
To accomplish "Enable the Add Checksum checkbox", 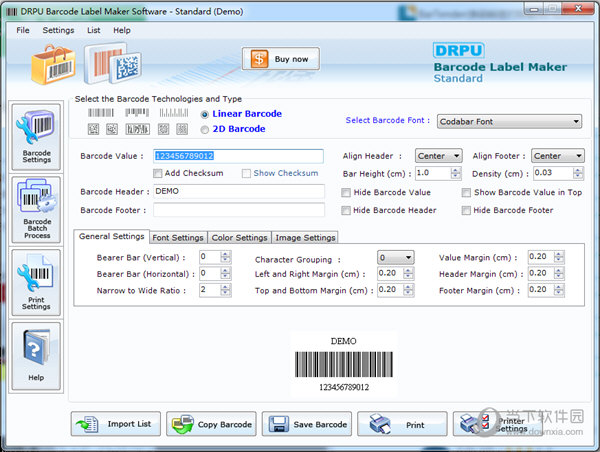I will [x=158, y=174].
